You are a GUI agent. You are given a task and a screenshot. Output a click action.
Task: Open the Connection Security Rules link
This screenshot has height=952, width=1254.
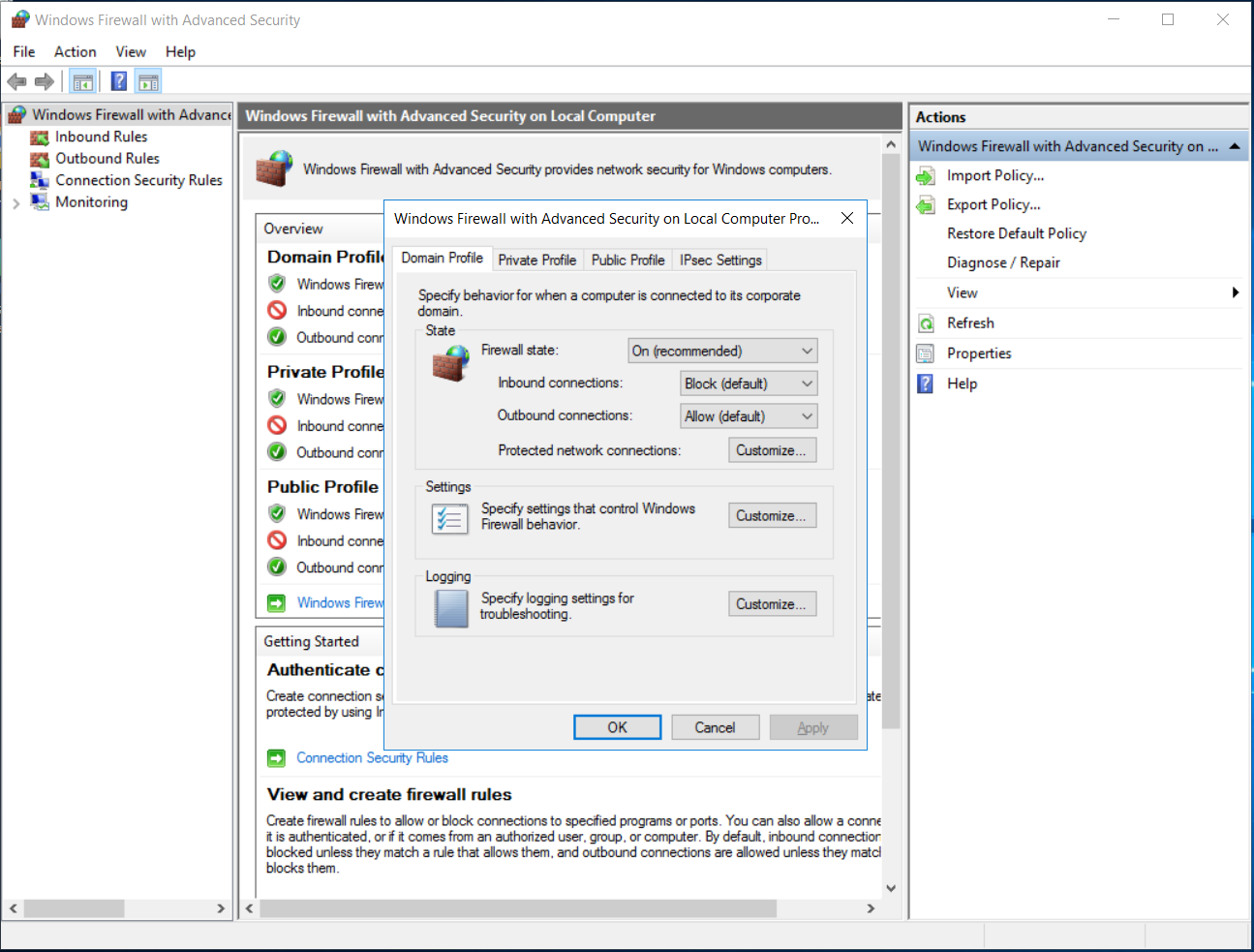(372, 757)
